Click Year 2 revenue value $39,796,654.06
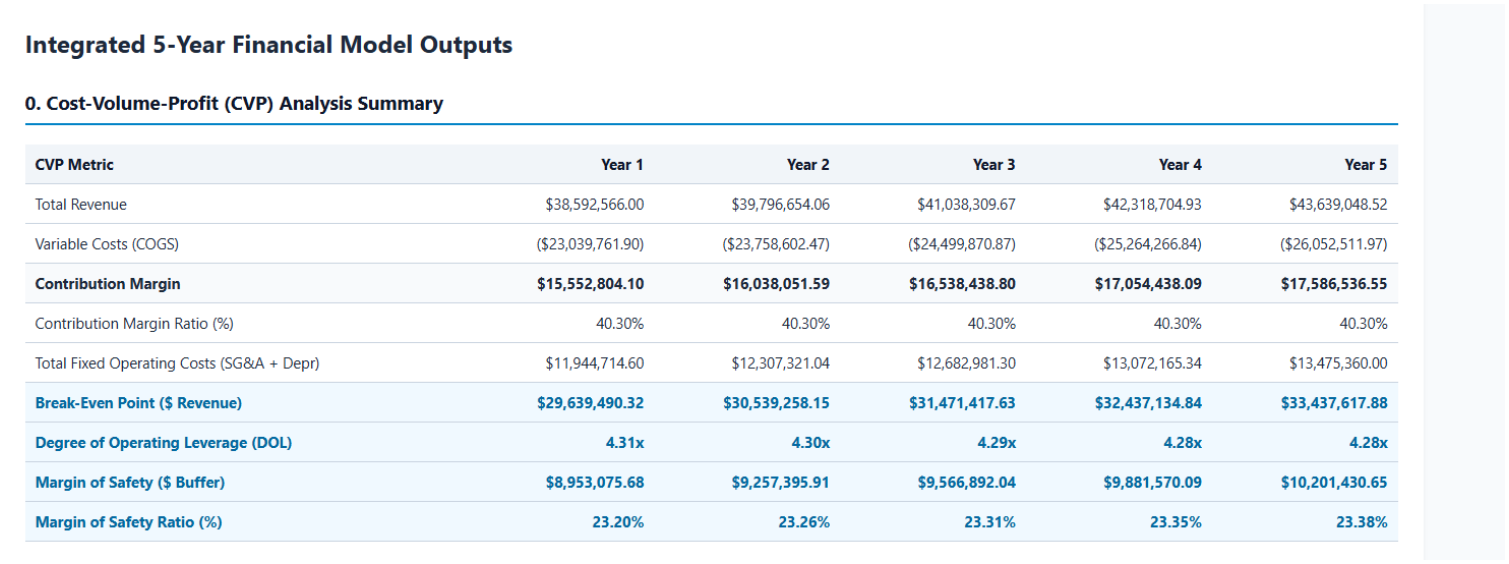The image size is (1509, 564). coord(781,204)
